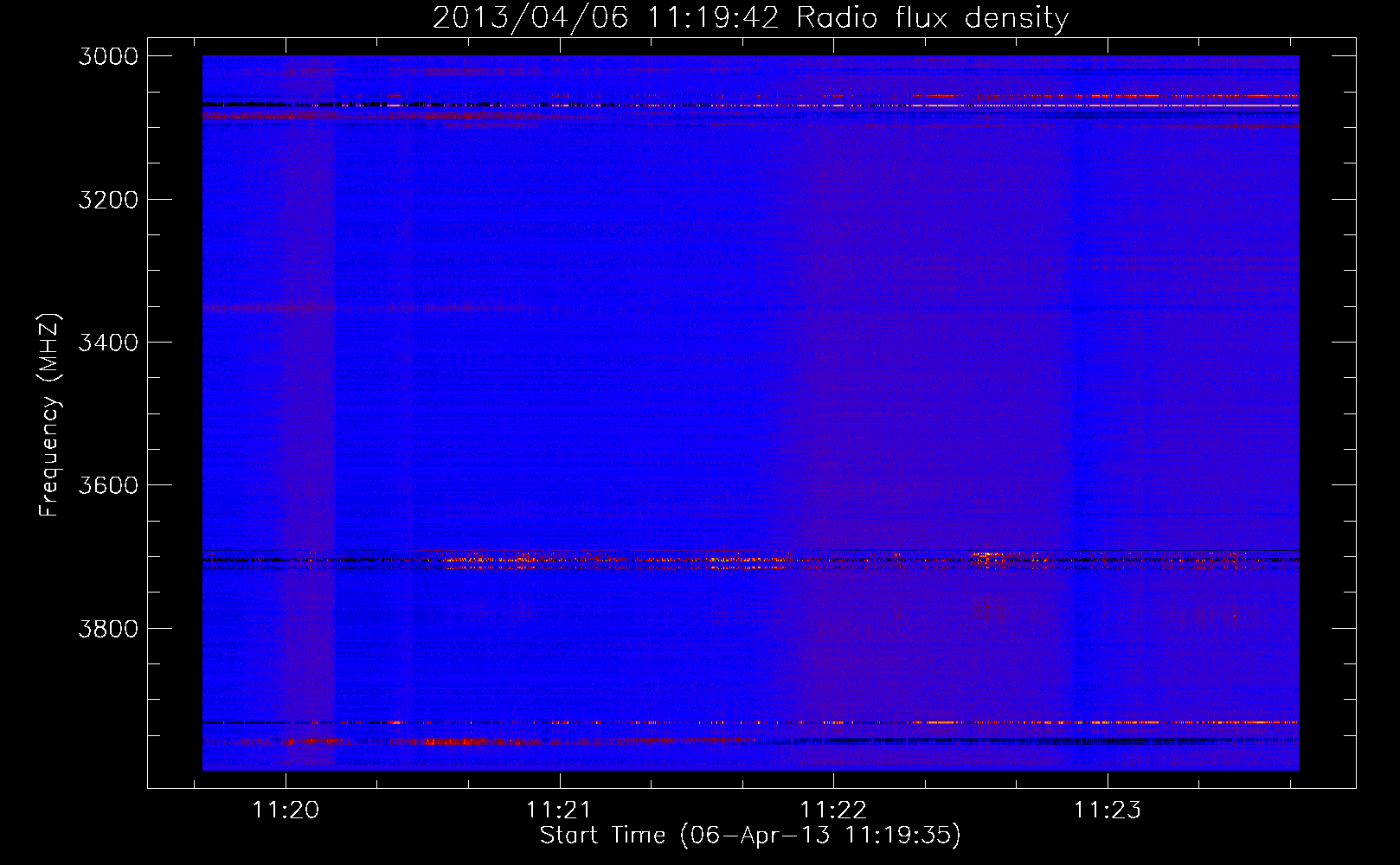Select the 3200 frequency tick label
Image resolution: width=1400 pixels, height=865 pixels.
108,200
